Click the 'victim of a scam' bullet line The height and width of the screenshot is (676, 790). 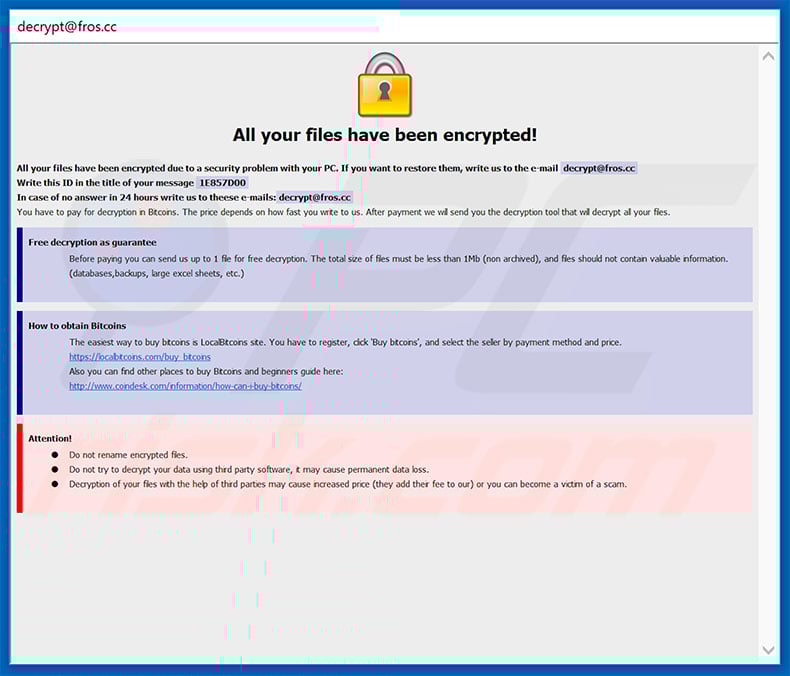(348, 484)
